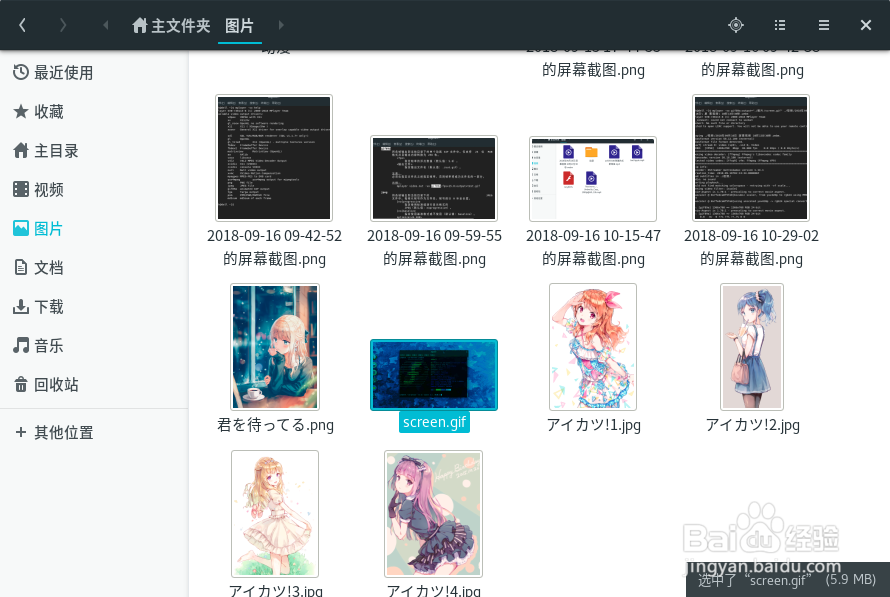Click the locate target icon in header
The image size is (890, 597).
pyautogui.click(x=736, y=25)
